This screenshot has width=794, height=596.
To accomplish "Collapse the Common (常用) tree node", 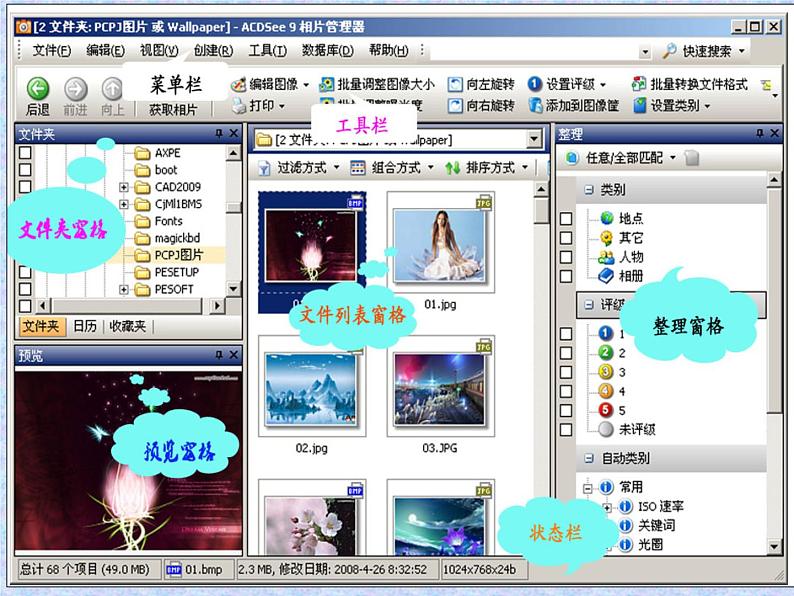I will (587, 488).
